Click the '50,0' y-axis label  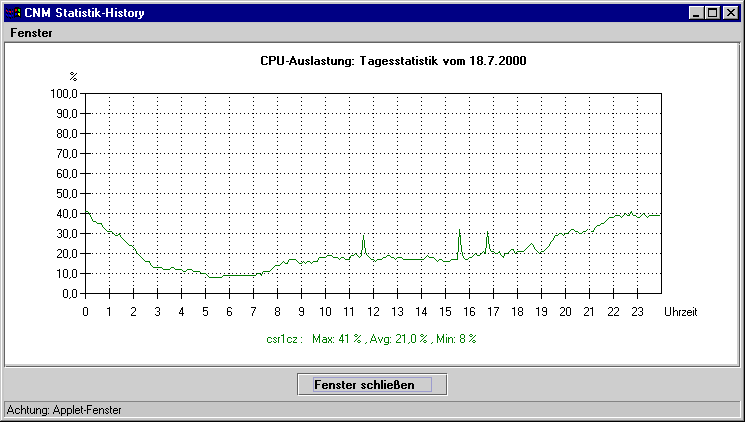(x=67, y=194)
